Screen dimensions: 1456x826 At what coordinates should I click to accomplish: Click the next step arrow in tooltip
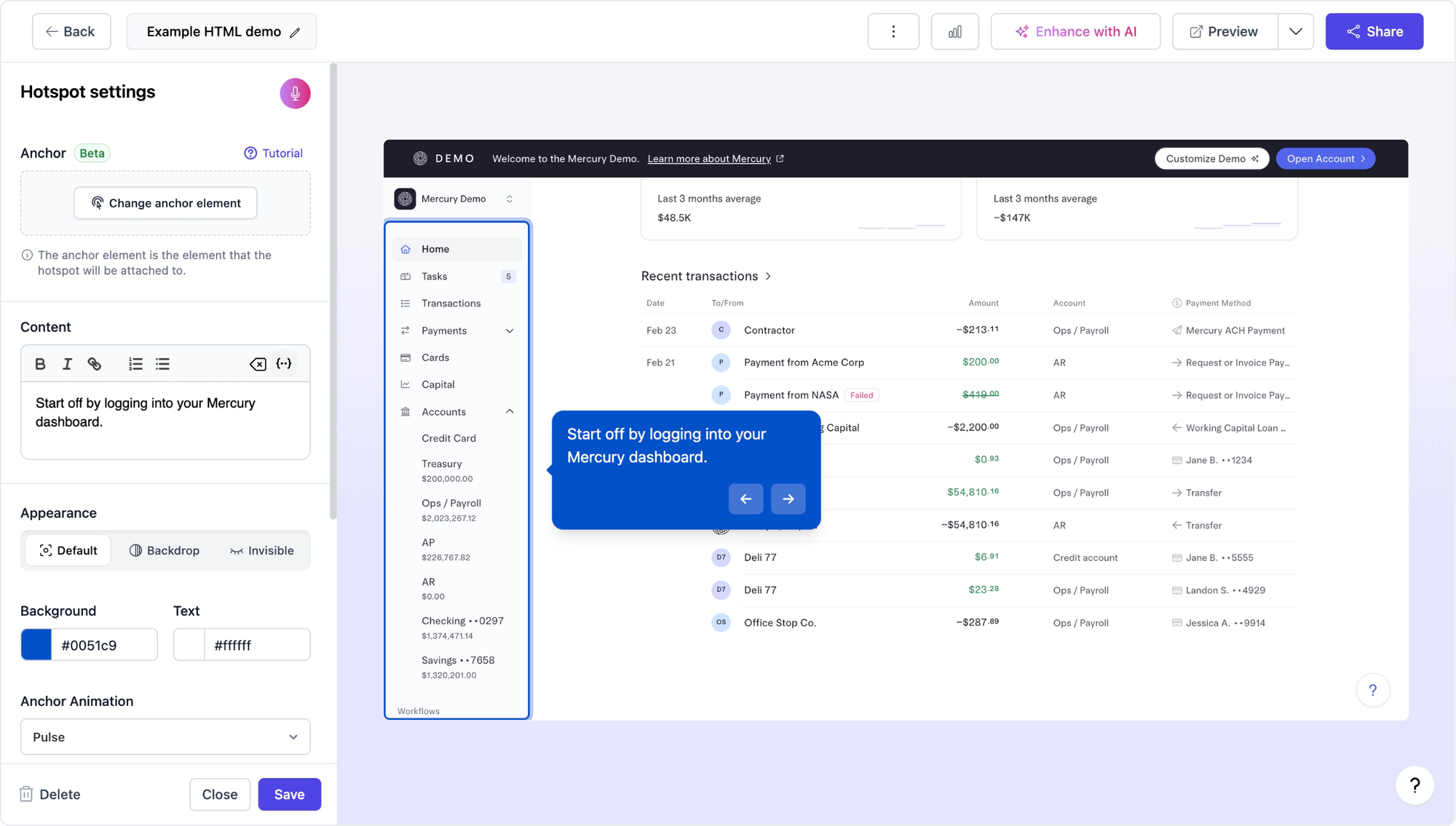pyautogui.click(x=788, y=499)
